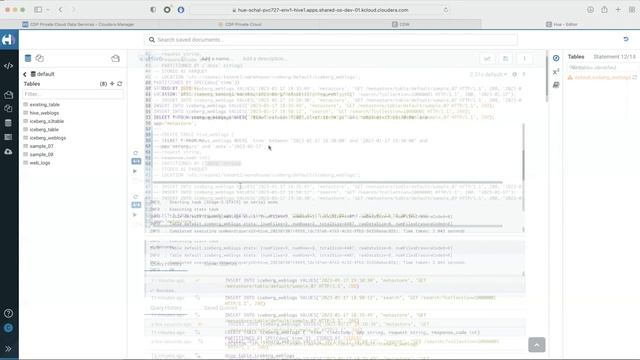Select the documents icon in assist panel

40,58
